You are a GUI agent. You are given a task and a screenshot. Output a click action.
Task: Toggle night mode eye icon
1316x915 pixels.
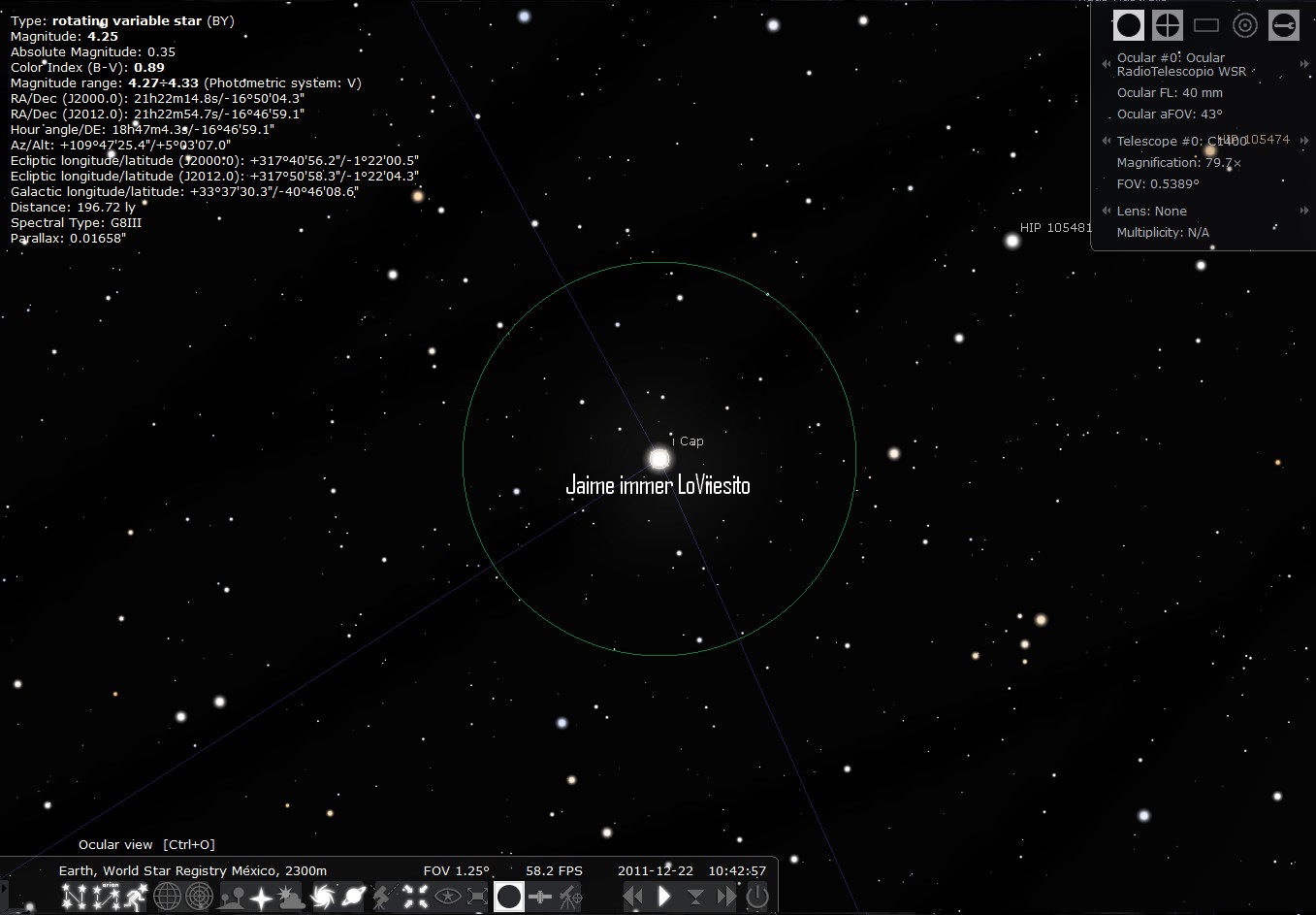447,898
